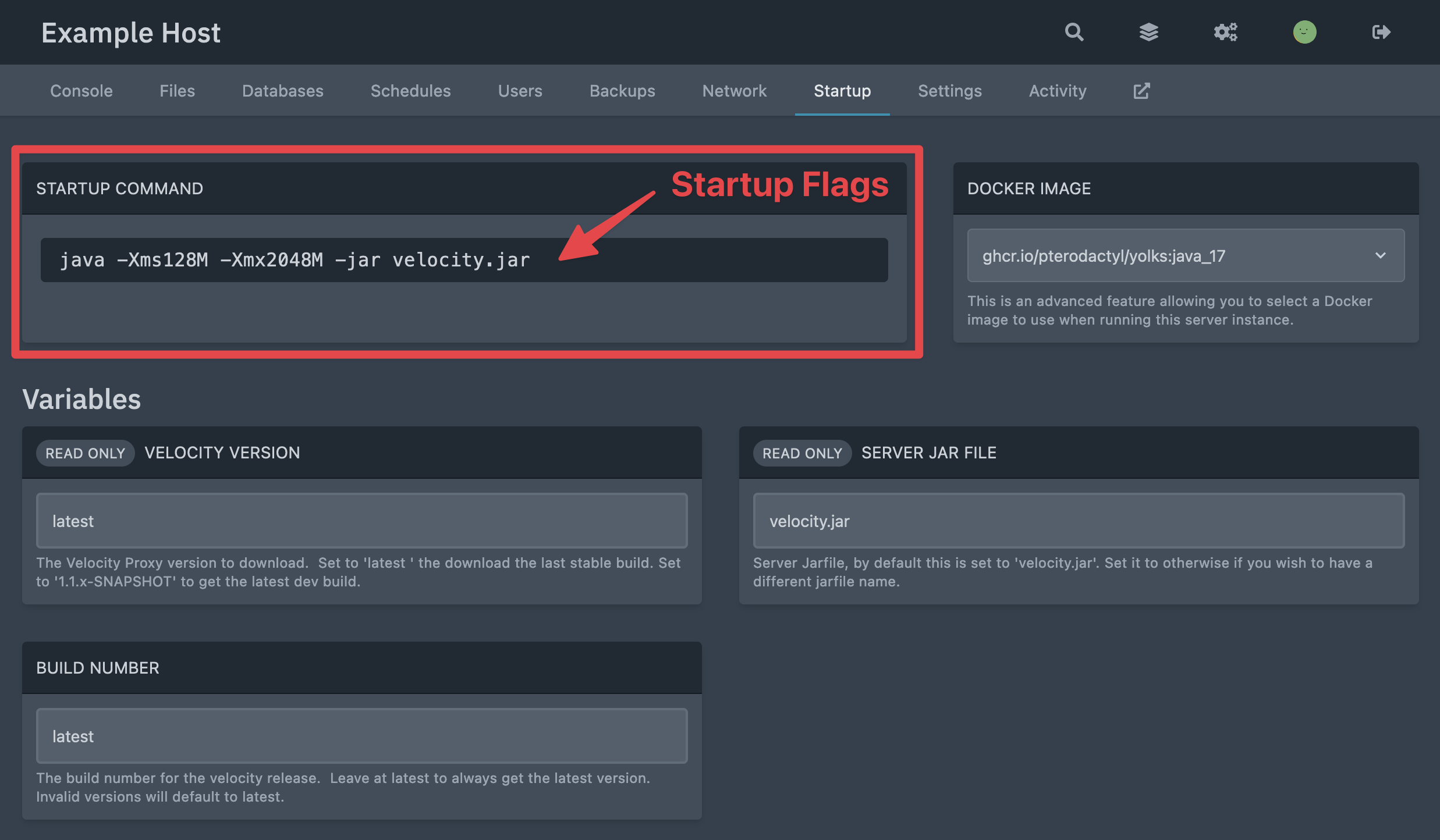Click the Server Jar File input field
The width and height of the screenshot is (1440, 840).
pos(1079,521)
